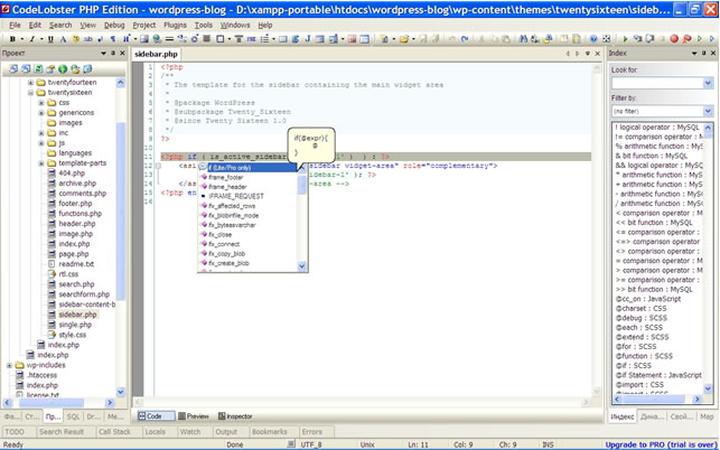
Task: Open the Debug menu
Action: tap(114, 25)
